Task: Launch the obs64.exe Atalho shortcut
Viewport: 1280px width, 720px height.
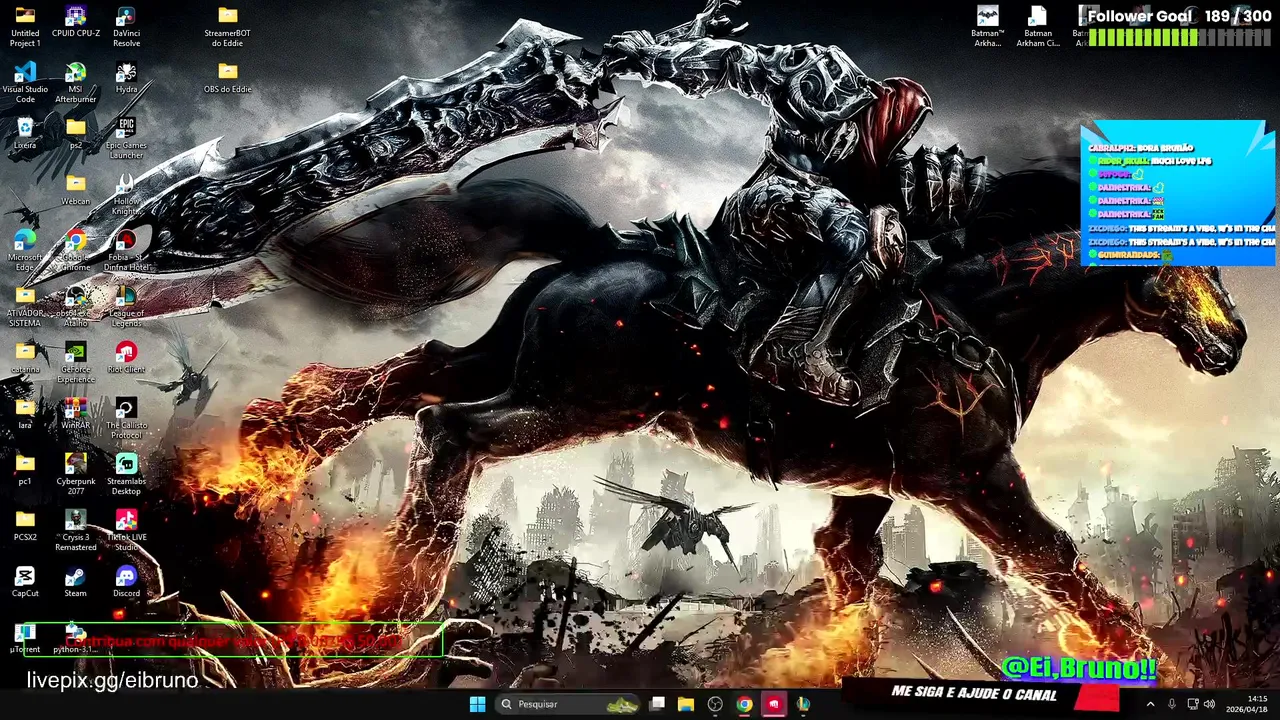Action: point(76,306)
